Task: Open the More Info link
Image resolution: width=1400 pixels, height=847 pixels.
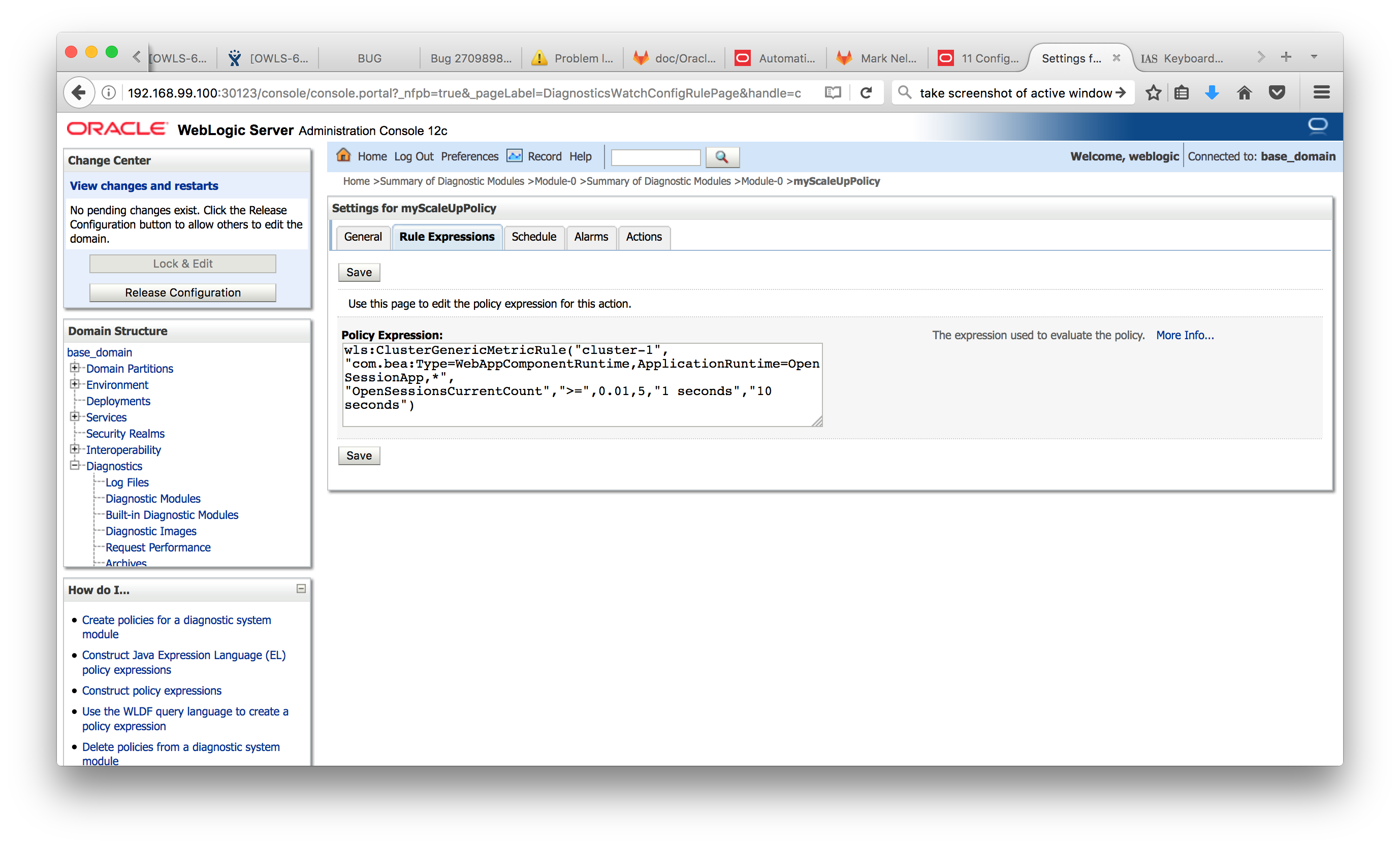Action: pyautogui.click(x=1185, y=335)
